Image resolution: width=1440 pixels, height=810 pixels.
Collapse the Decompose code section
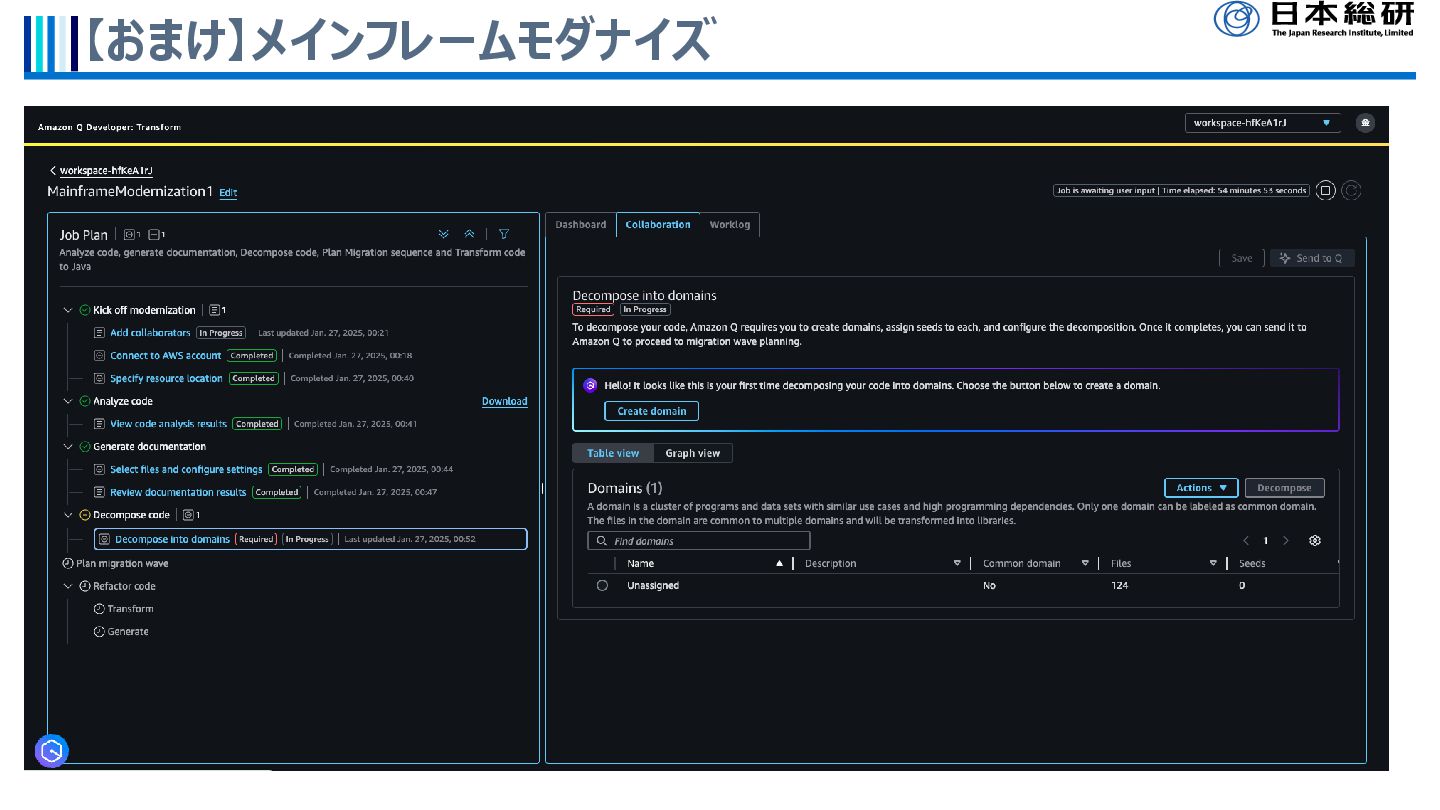click(68, 515)
